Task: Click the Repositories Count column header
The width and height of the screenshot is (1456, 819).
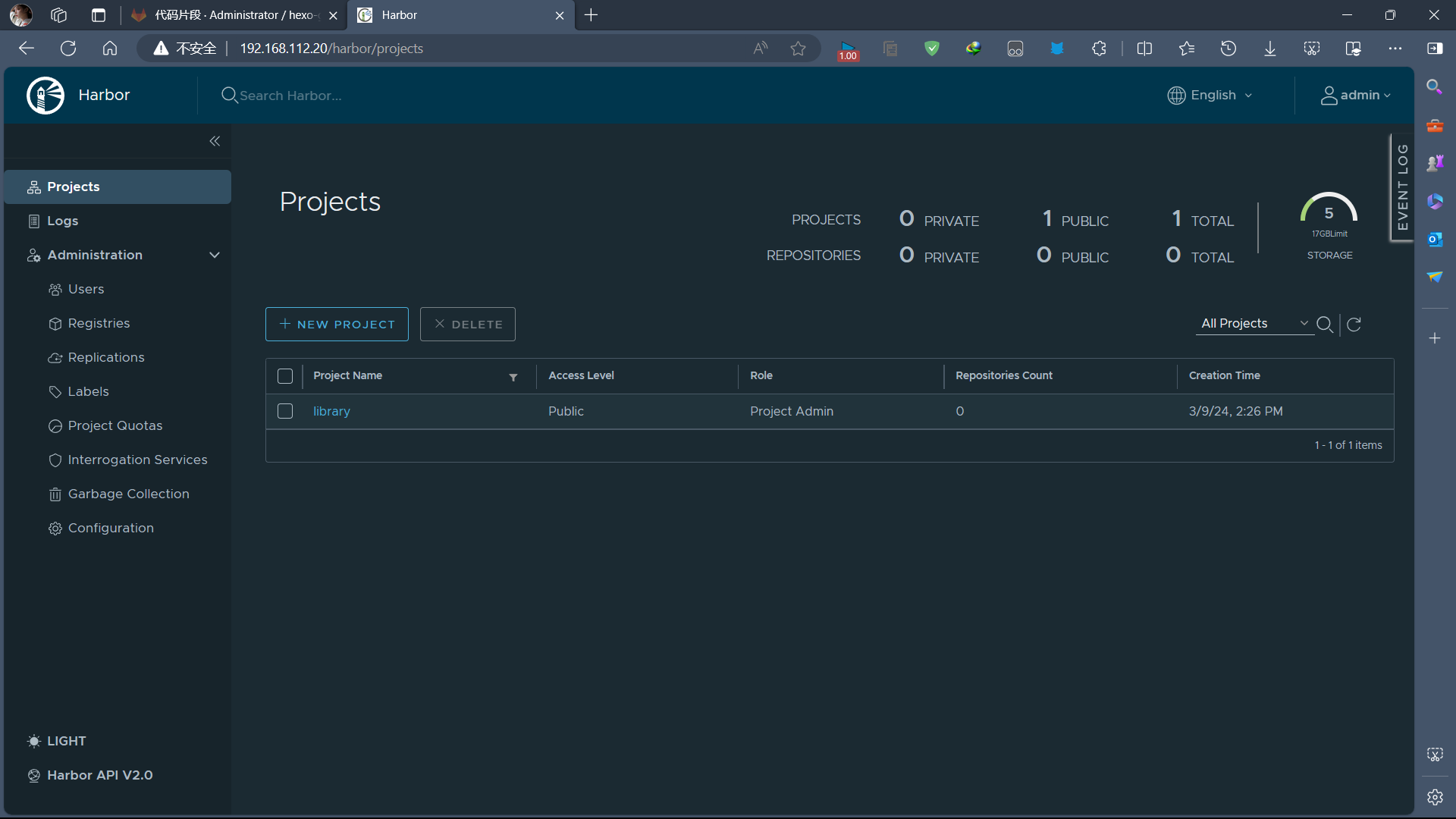Action: pos(1003,376)
